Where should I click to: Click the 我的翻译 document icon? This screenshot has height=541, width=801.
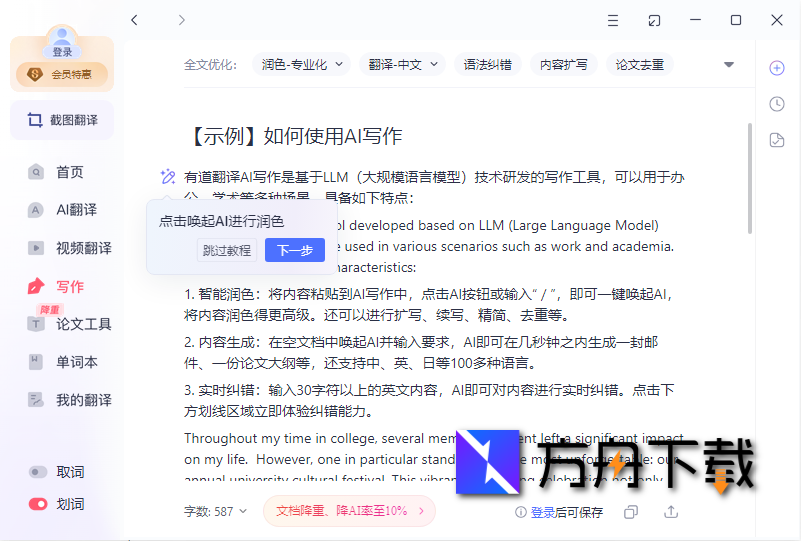pyautogui.click(x=35, y=400)
